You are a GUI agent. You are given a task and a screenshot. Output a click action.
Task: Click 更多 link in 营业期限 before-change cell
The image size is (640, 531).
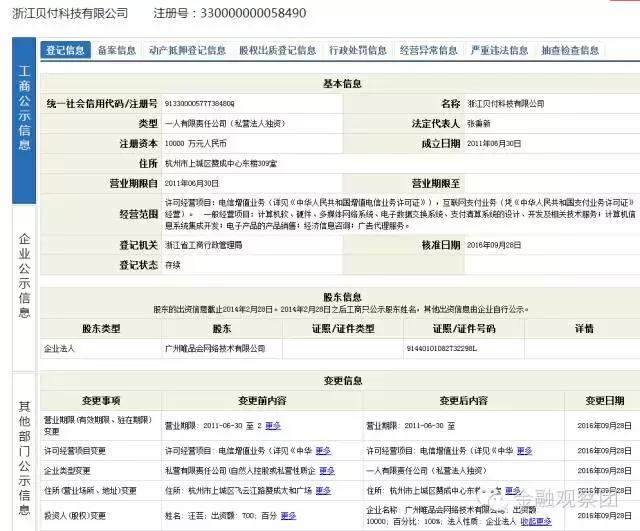(273, 426)
